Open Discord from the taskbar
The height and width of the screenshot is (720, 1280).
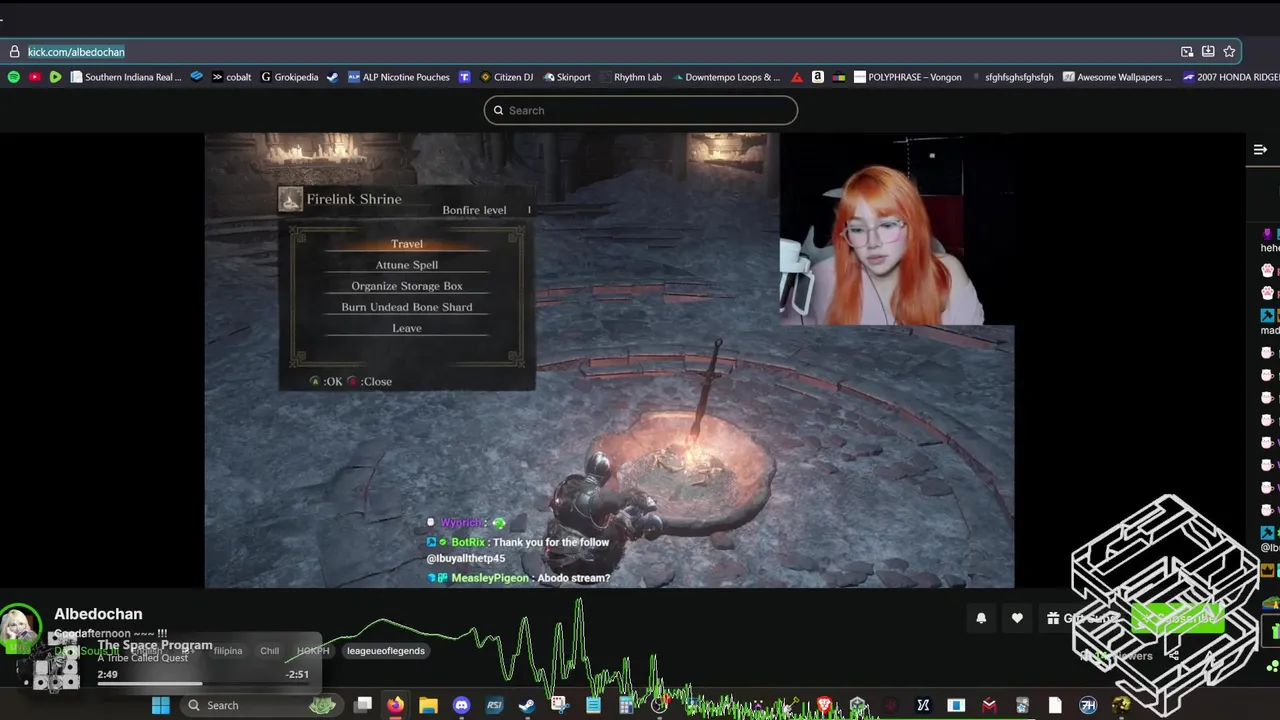[x=461, y=705]
